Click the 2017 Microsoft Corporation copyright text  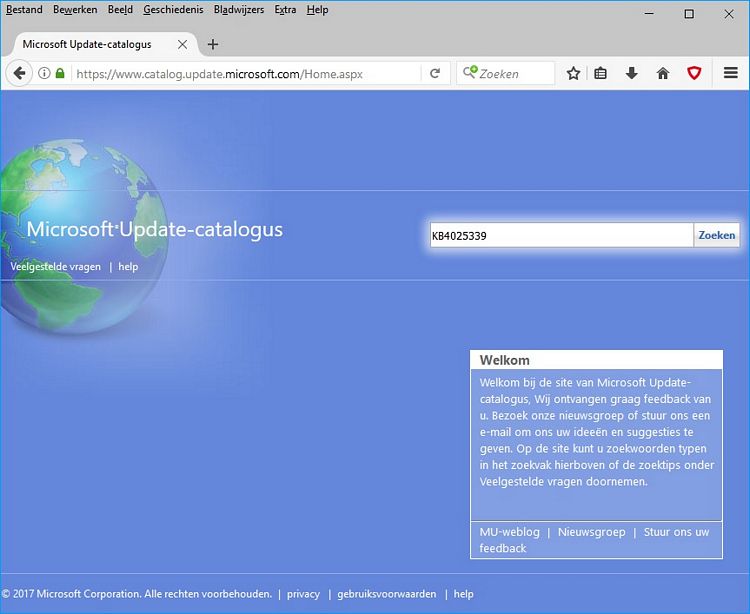137,594
